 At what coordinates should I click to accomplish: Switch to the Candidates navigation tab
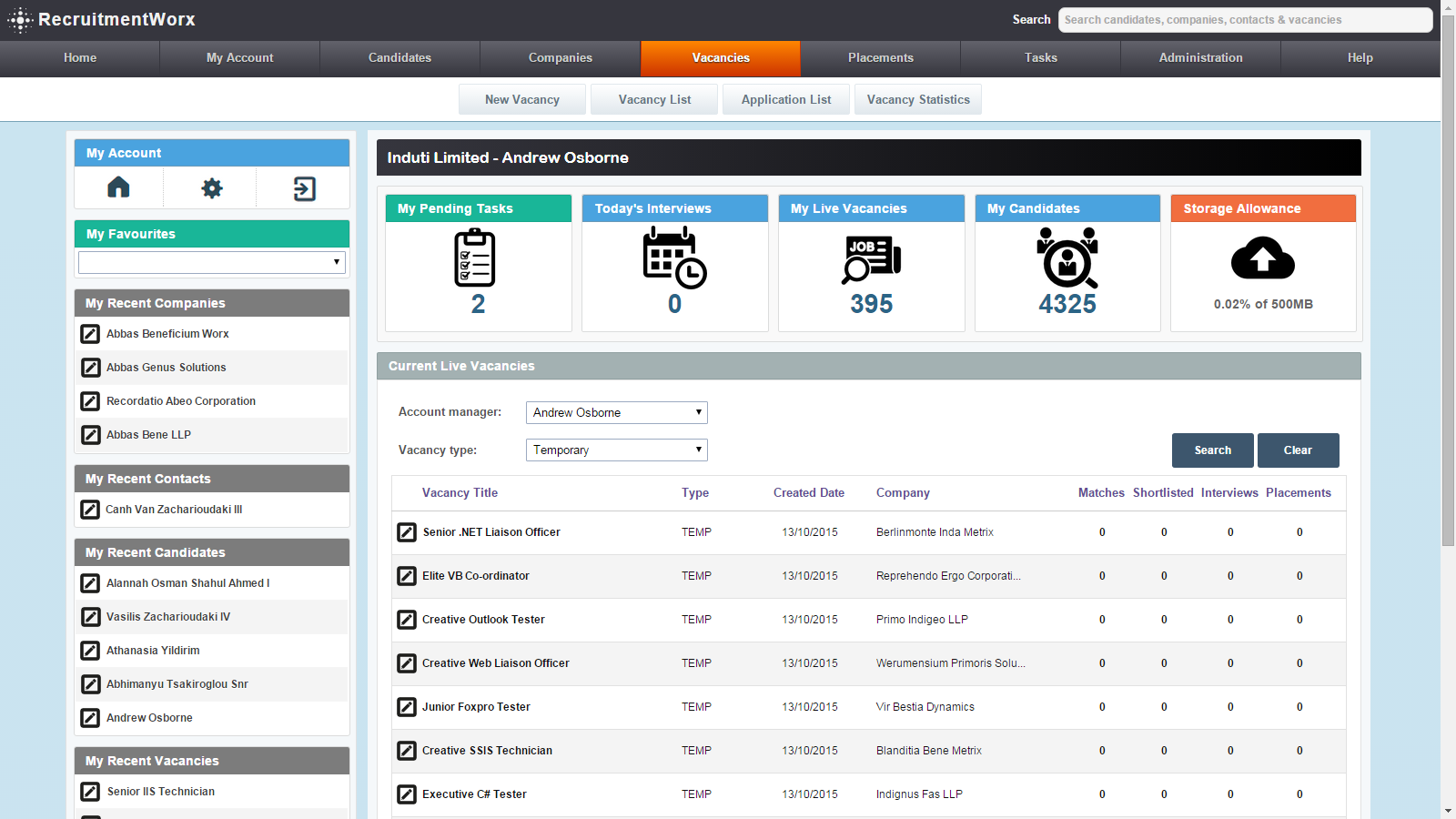tap(400, 57)
